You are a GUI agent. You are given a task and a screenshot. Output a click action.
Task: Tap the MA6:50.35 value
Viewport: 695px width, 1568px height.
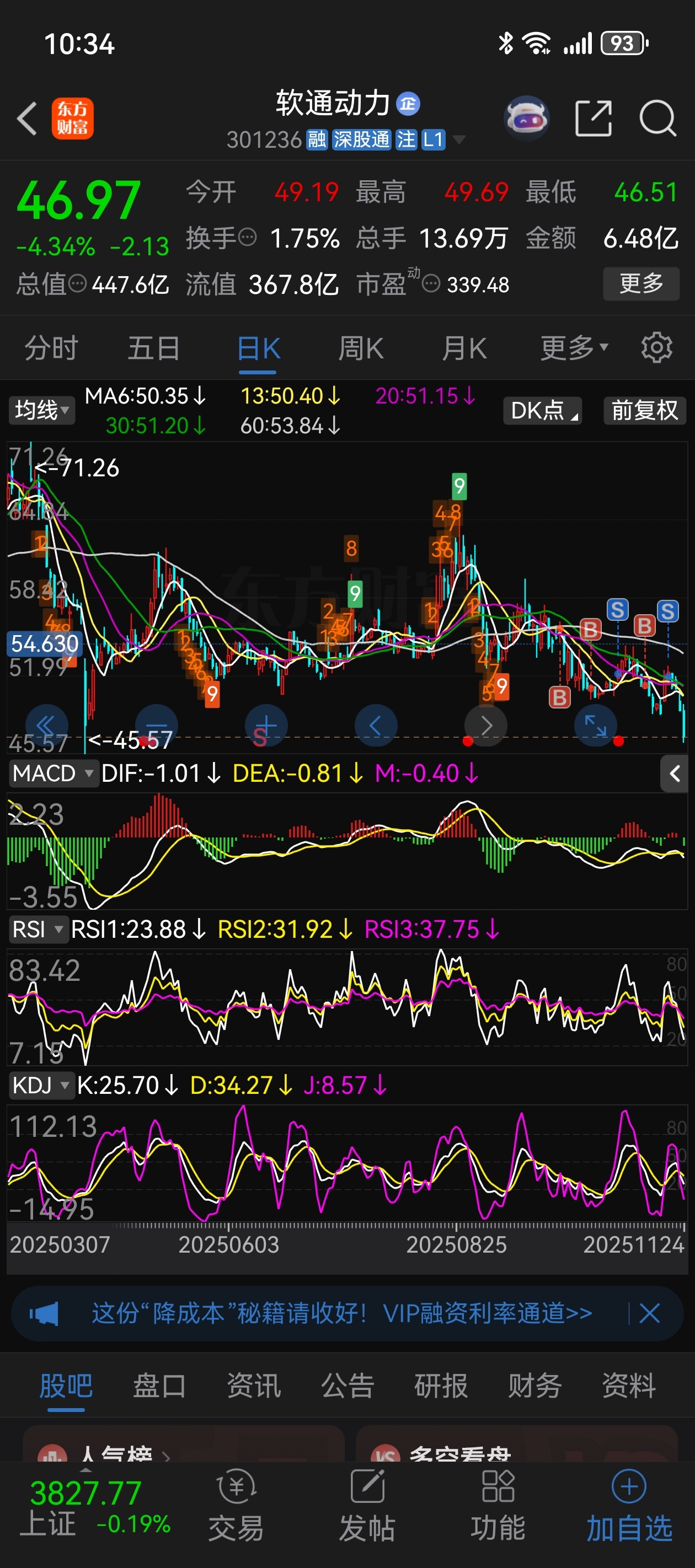coord(145,396)
